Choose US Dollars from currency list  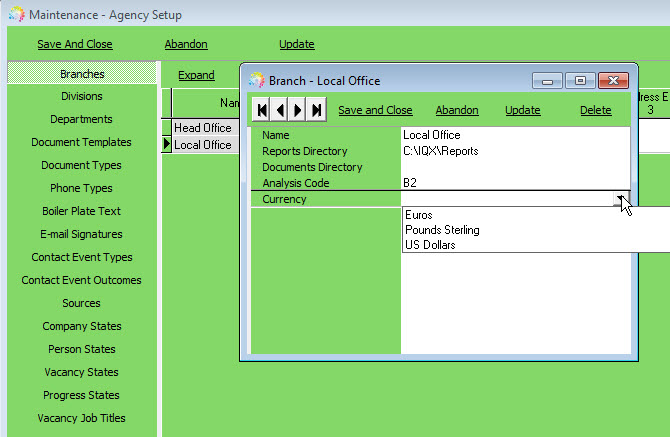point(430,245)
